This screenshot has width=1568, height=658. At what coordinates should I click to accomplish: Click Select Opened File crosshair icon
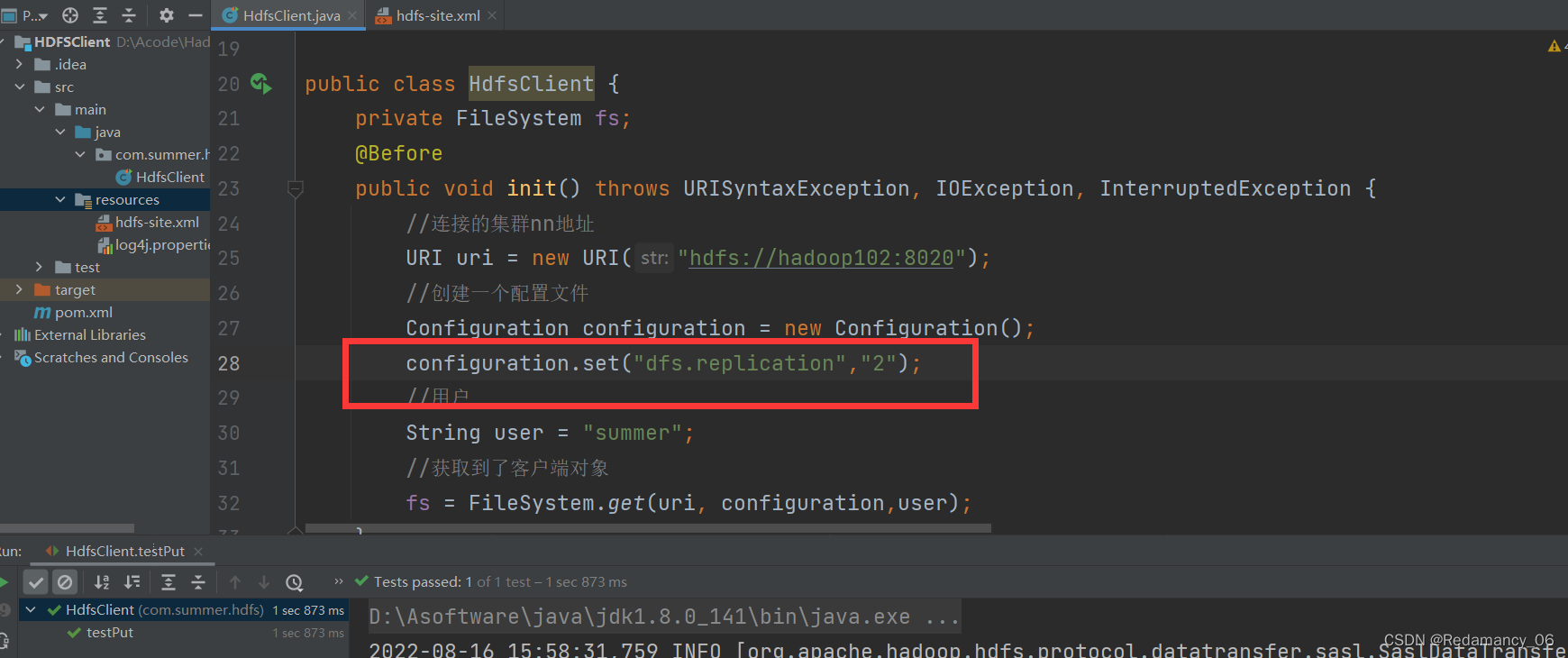[x=70, y=15]
